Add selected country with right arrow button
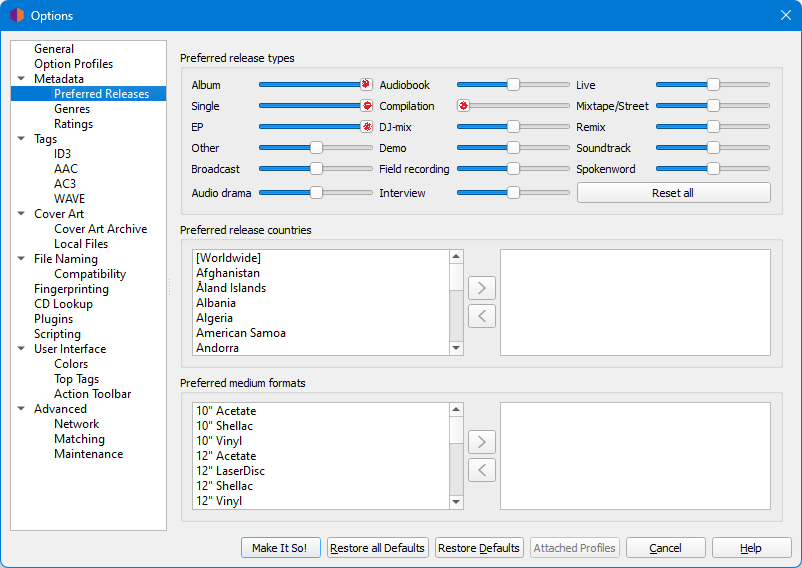 tap(482, 288)
